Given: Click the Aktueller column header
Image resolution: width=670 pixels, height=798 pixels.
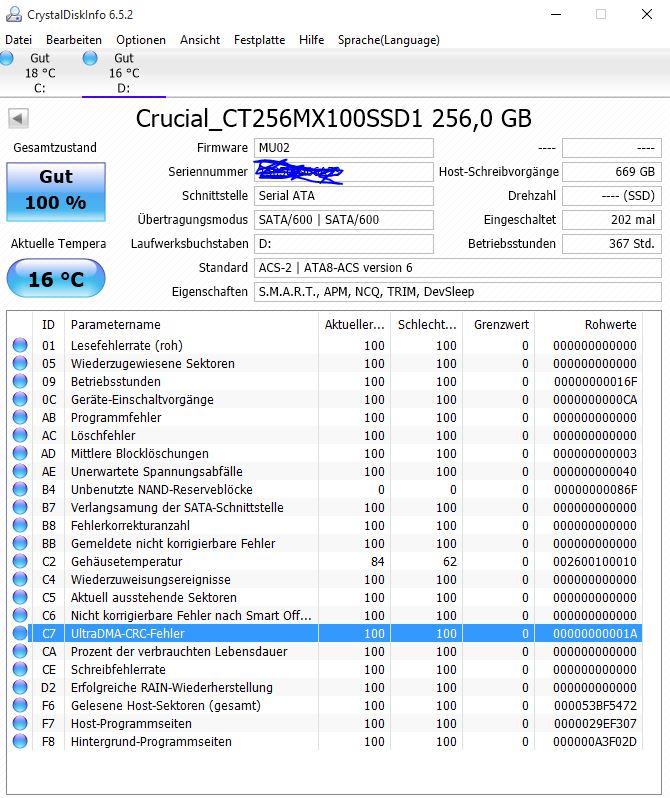Looking at the screenshot, I should (x=354, y=325).
